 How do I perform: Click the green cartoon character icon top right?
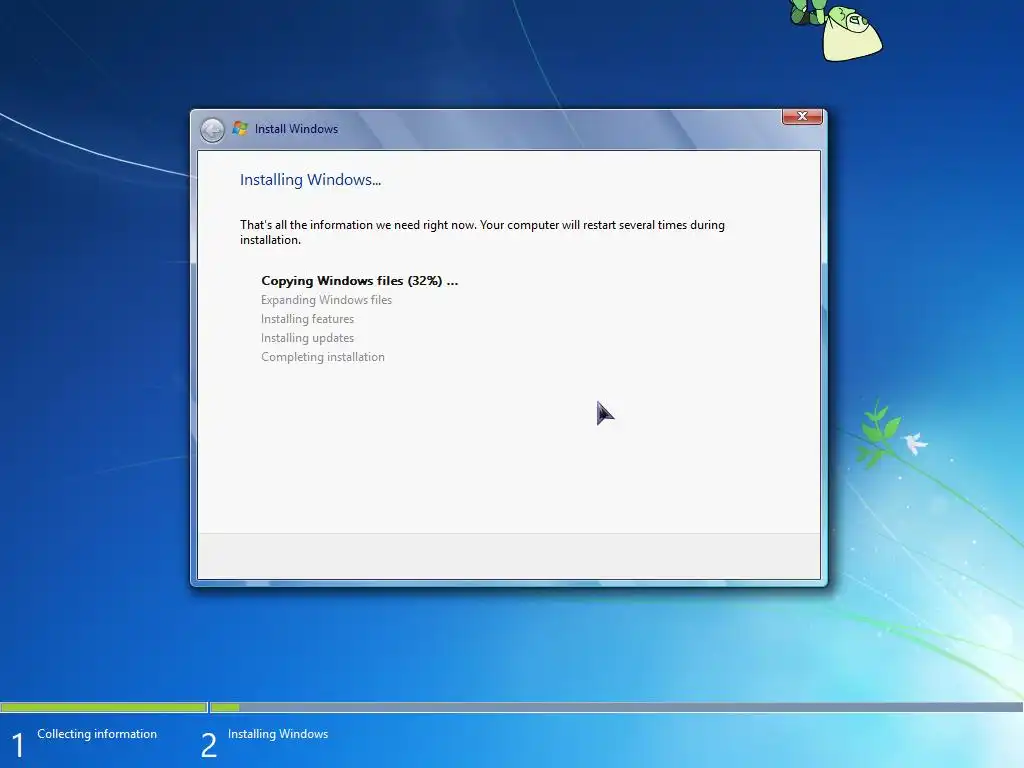836,30
